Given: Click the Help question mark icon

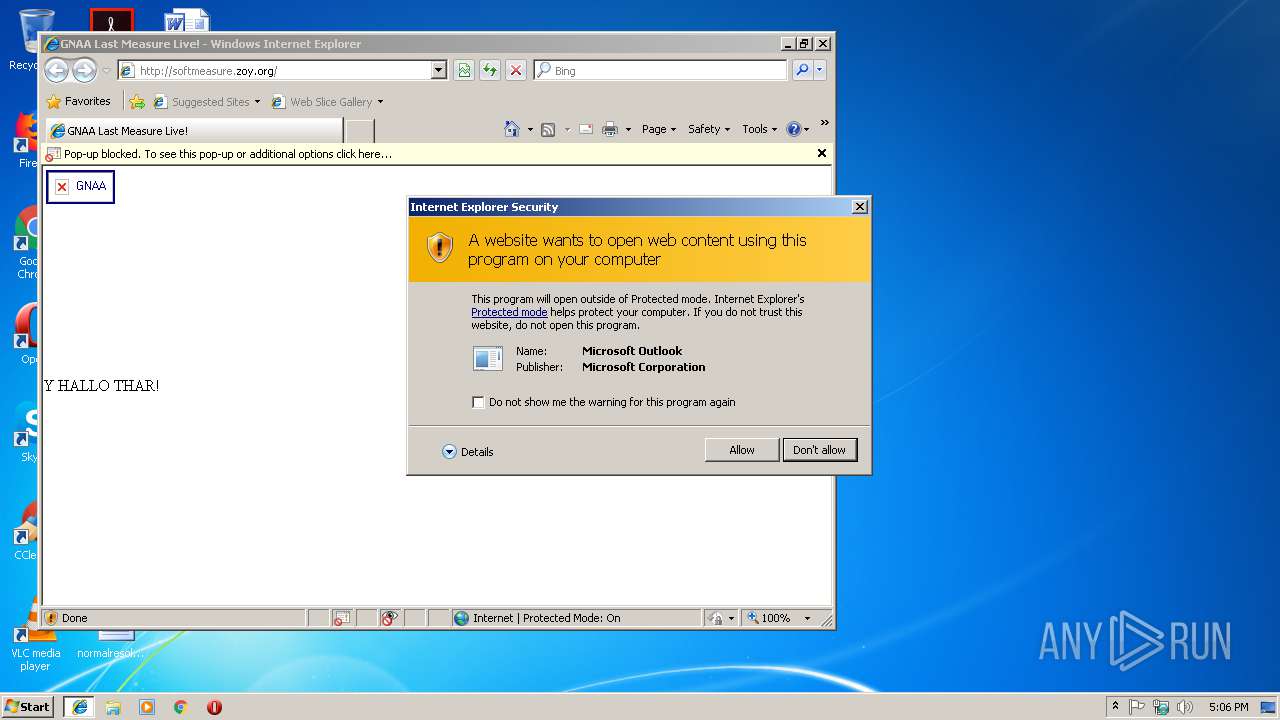Looking at the screenshot, I should [794, 129].
